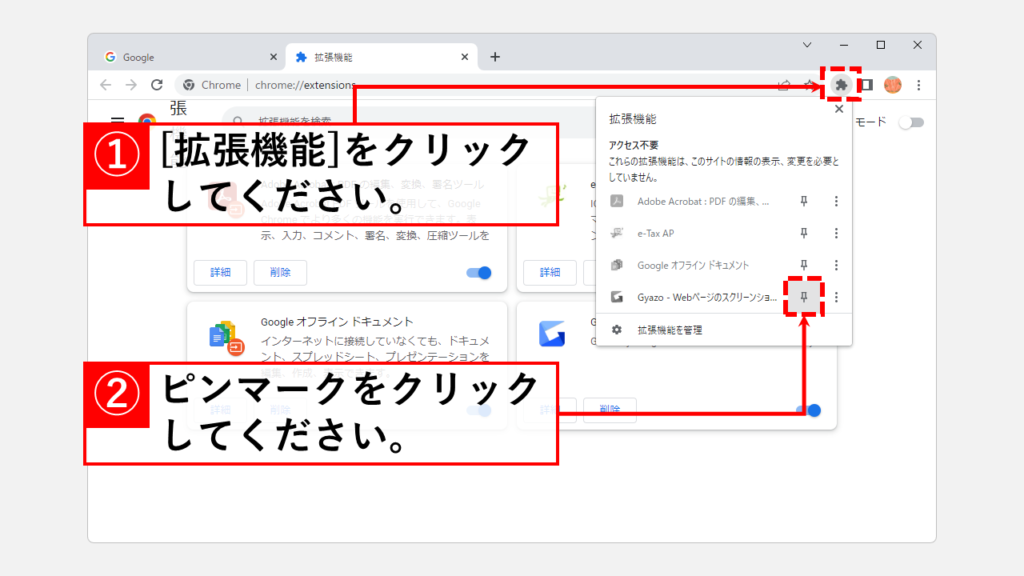Screen dimensions: 1024x576
Task: Pin the Adobe Acrobat extension
Action: [803, 201]
